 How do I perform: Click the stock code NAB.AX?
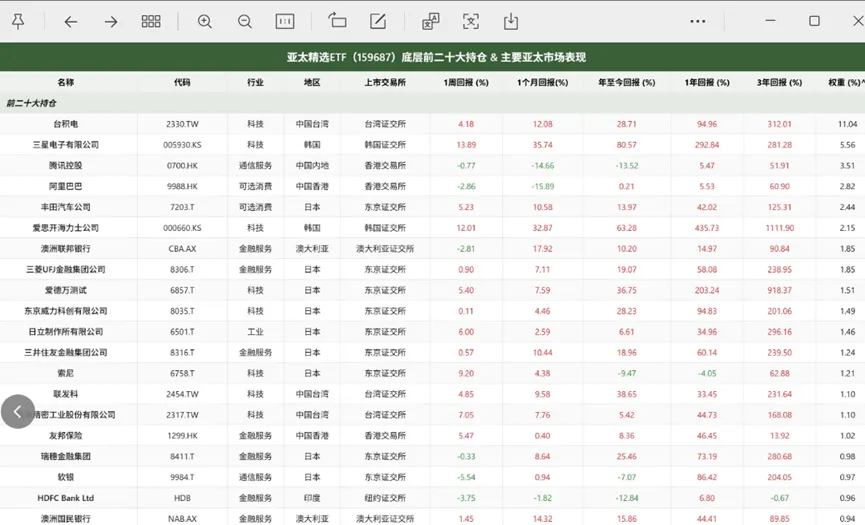182,518
